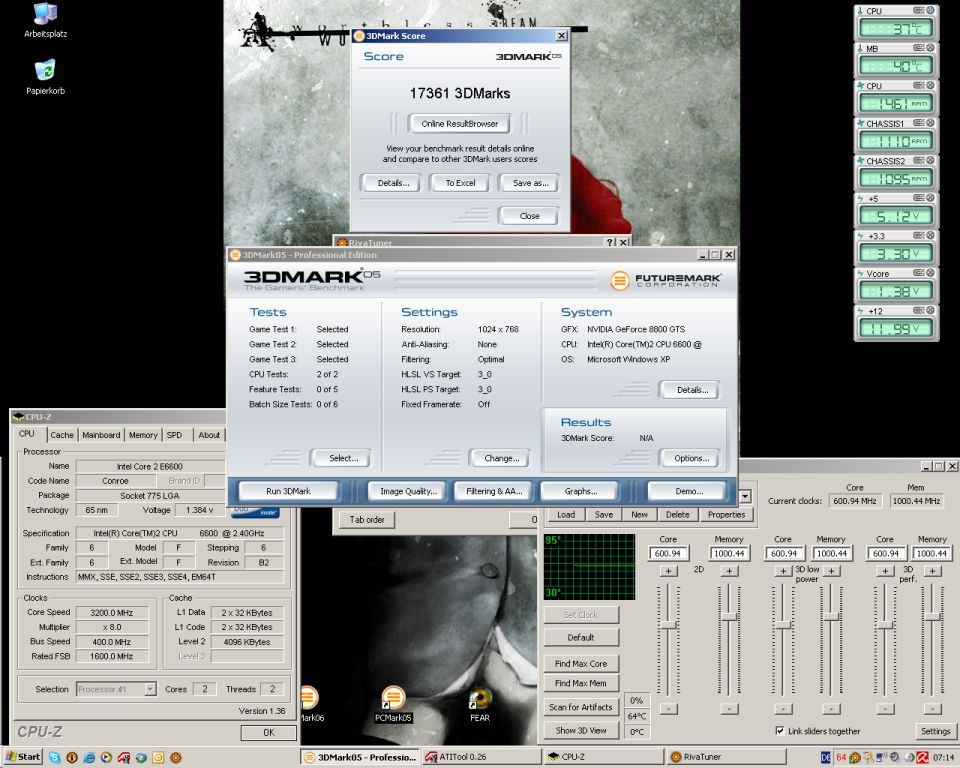Expand the ATITool profile dropdown arrow
The width and height of the screenshot is (960, 768).
coord(744,496)
